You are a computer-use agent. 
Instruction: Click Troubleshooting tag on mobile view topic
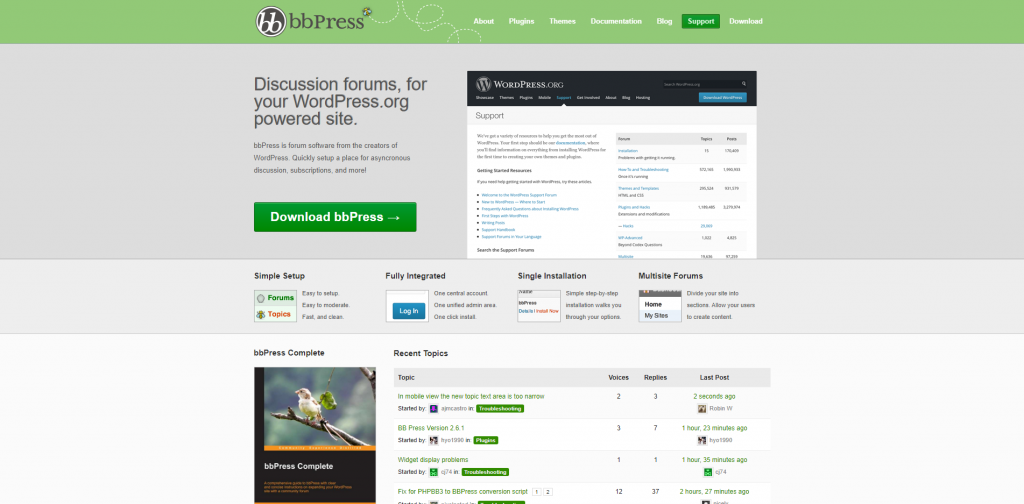(x=500, y=409)
